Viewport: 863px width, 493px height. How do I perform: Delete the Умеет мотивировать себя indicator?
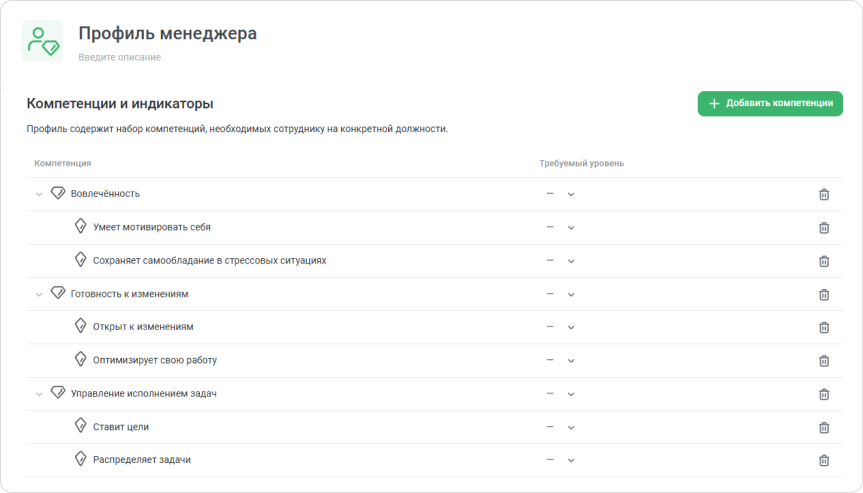(824, 227)
